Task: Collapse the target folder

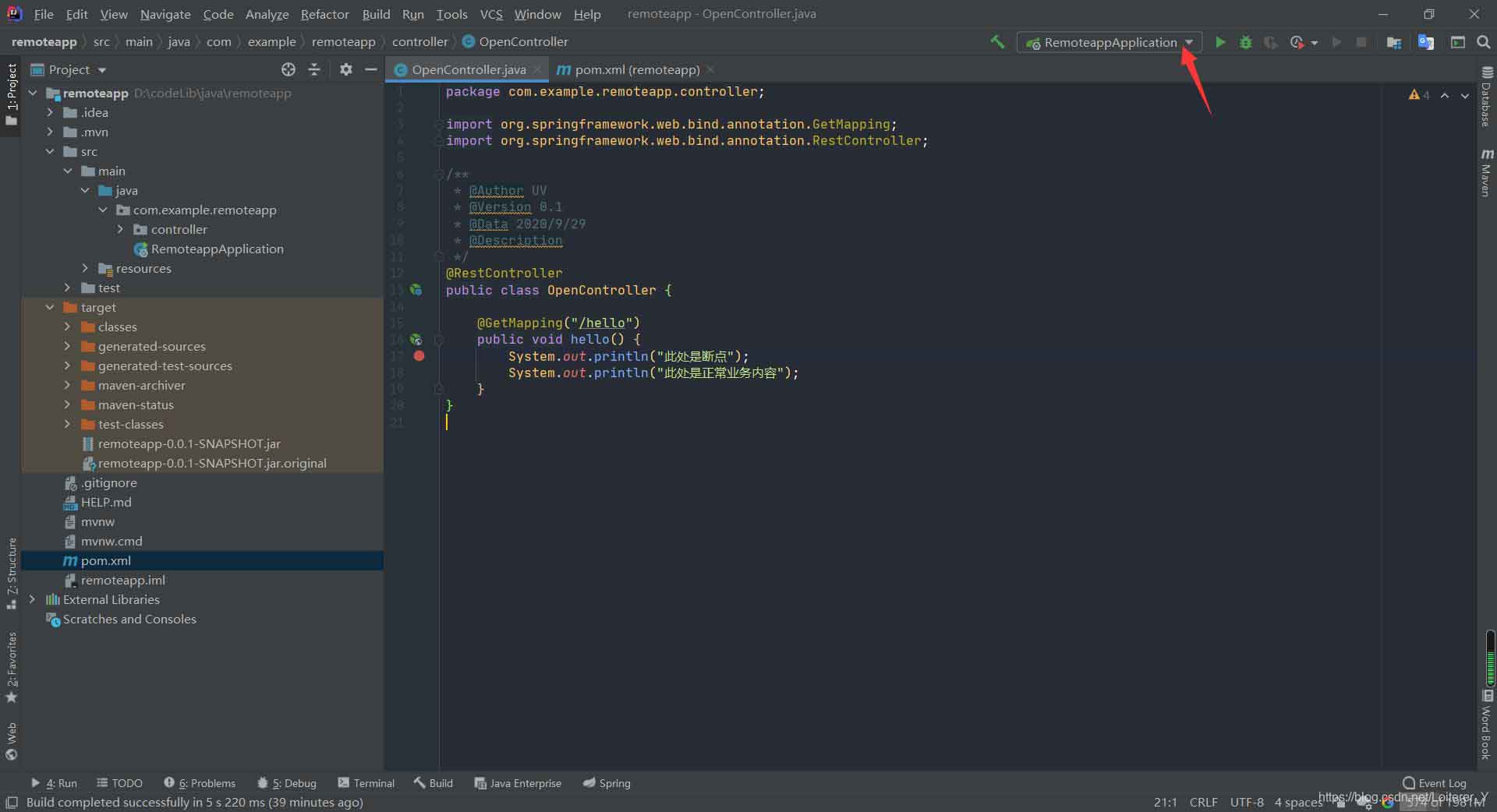Action: pyautogui.click(x=50, y=307)
